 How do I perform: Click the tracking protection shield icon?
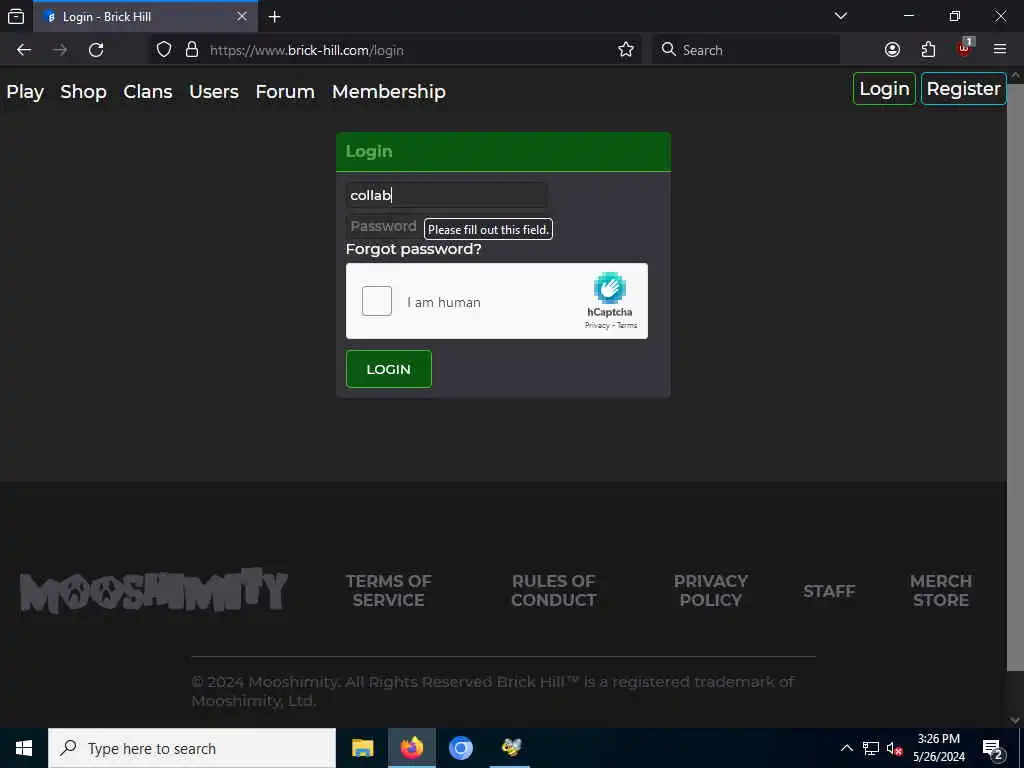164,50
